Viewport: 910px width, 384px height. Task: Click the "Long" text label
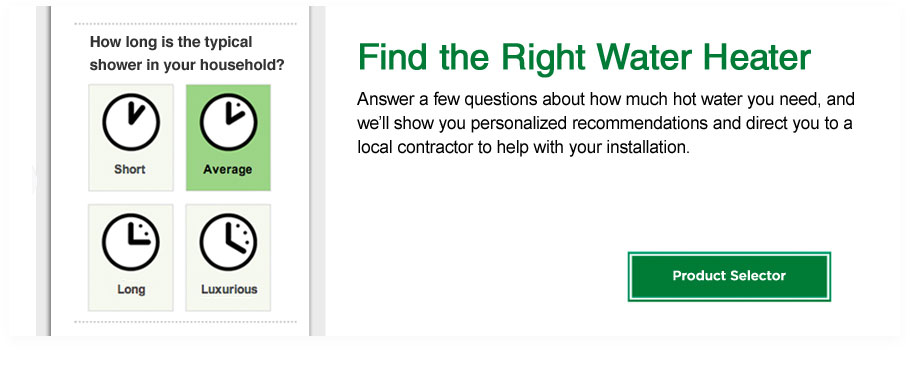tap(131, 289)
